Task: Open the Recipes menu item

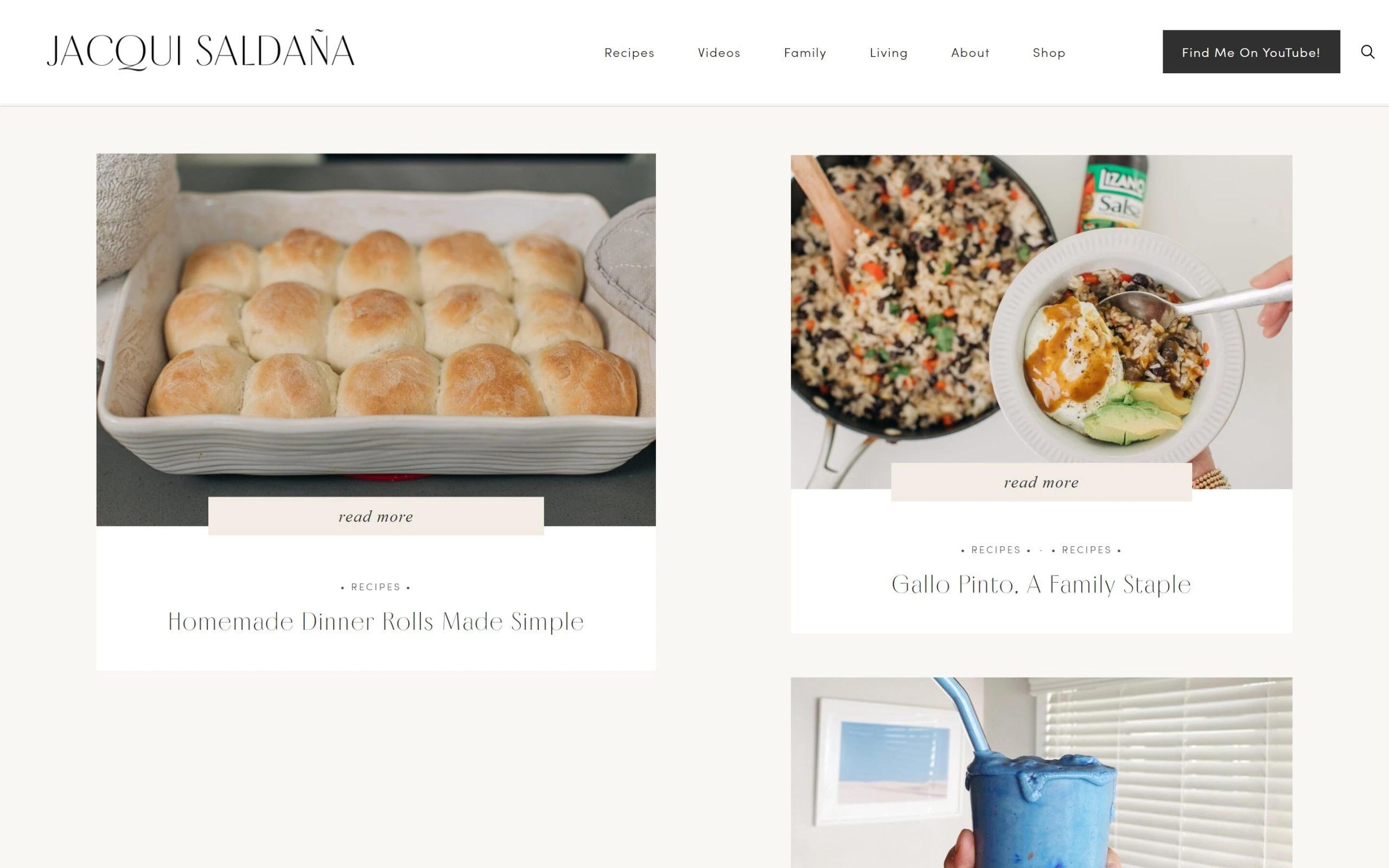Action: pyautogui.click(x=629, y=53)
